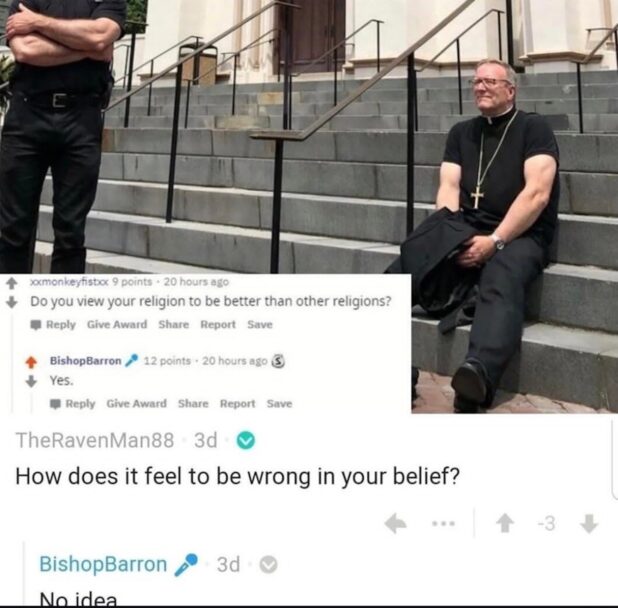Viewport: 618px width, 608px height.
Task: Click Give Award under the xxmonkeyfistxx comment
Action: click(117, 324)
